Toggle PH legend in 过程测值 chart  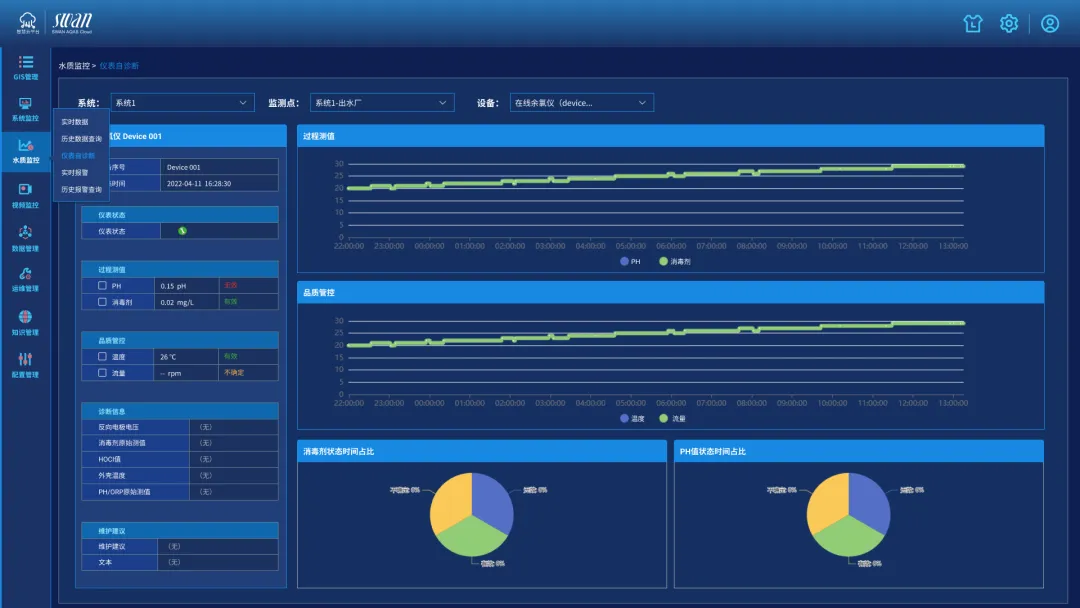630,262
